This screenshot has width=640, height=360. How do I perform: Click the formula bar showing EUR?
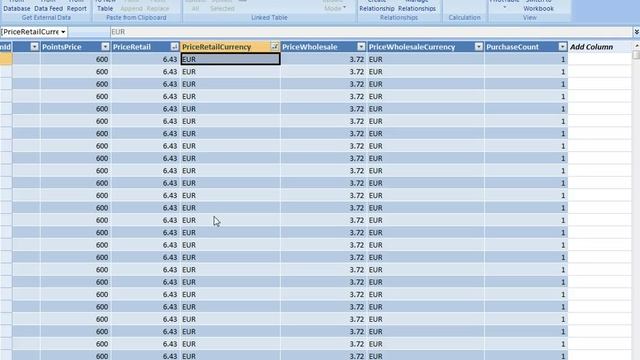tap(371, 32)
